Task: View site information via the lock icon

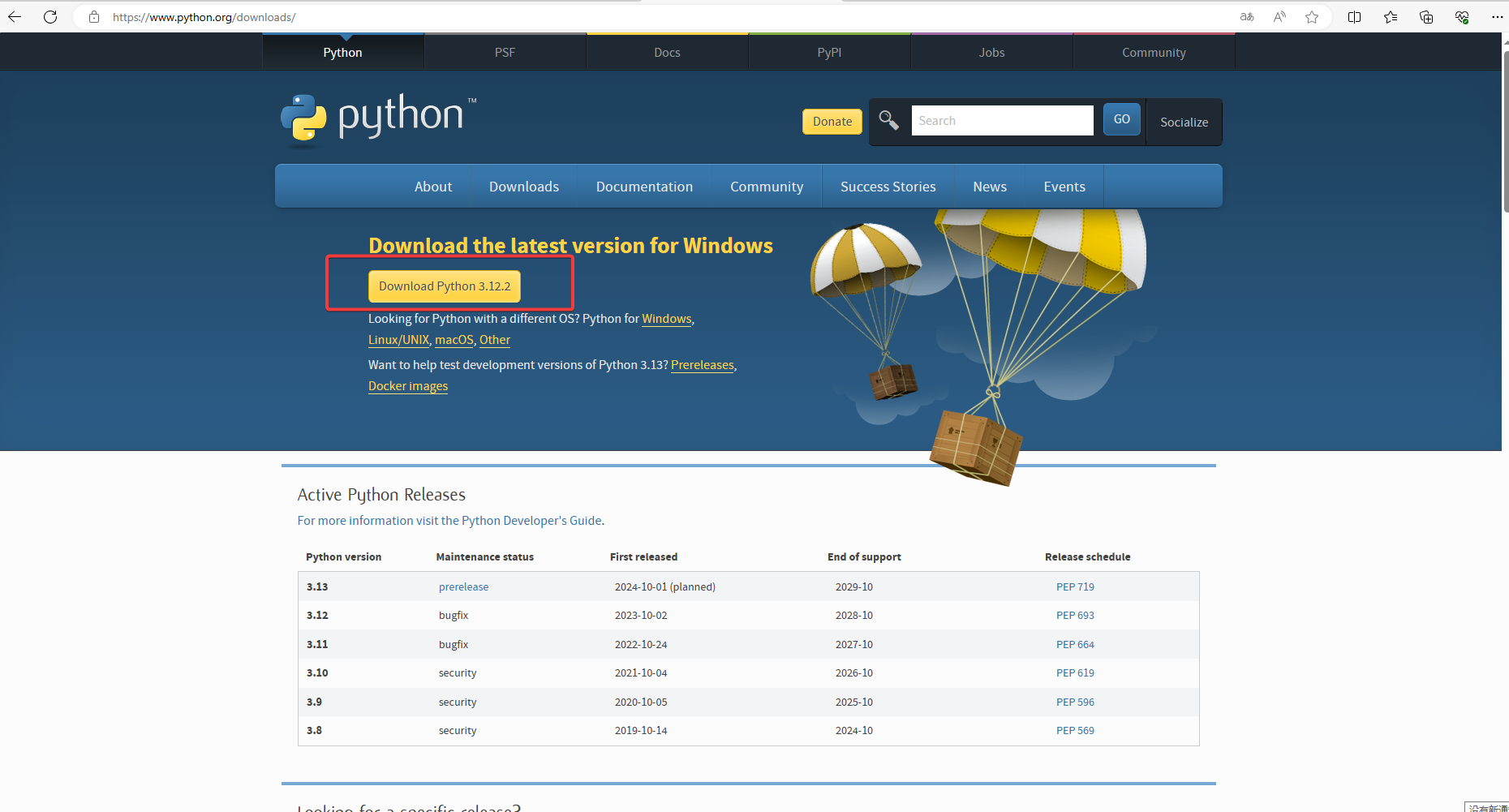Action: click(x=94, y=17)
